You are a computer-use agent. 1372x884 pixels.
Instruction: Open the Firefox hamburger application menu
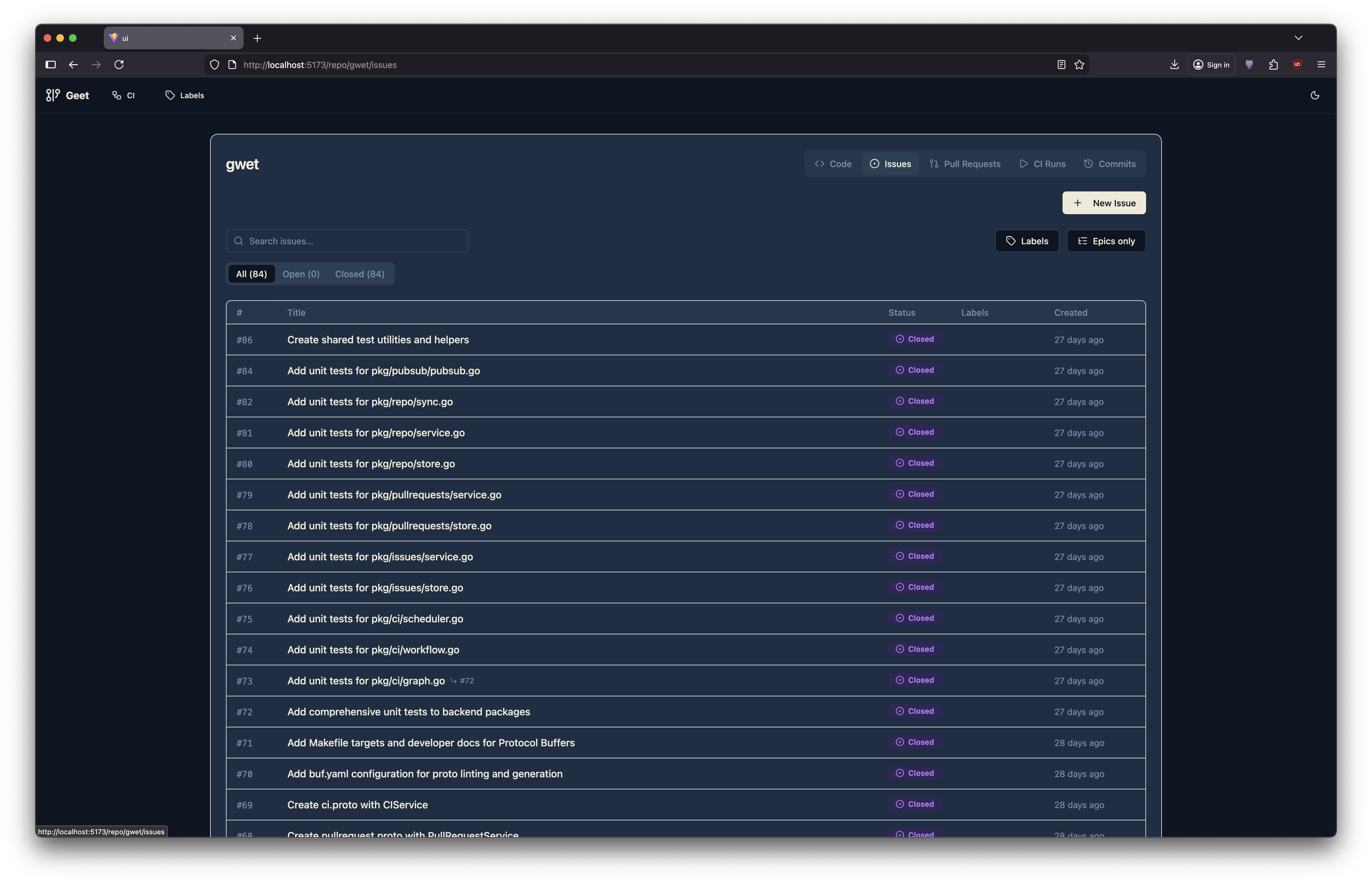point(1321,65)
